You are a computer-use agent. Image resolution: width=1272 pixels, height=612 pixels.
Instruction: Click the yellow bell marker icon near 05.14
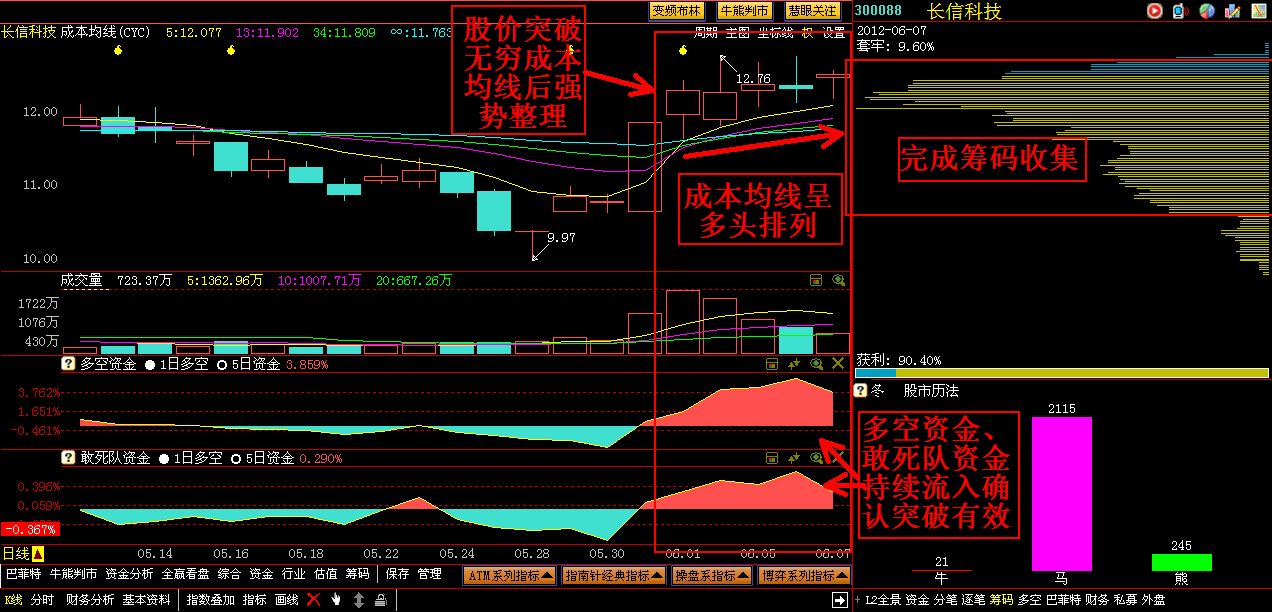point(117,49)
